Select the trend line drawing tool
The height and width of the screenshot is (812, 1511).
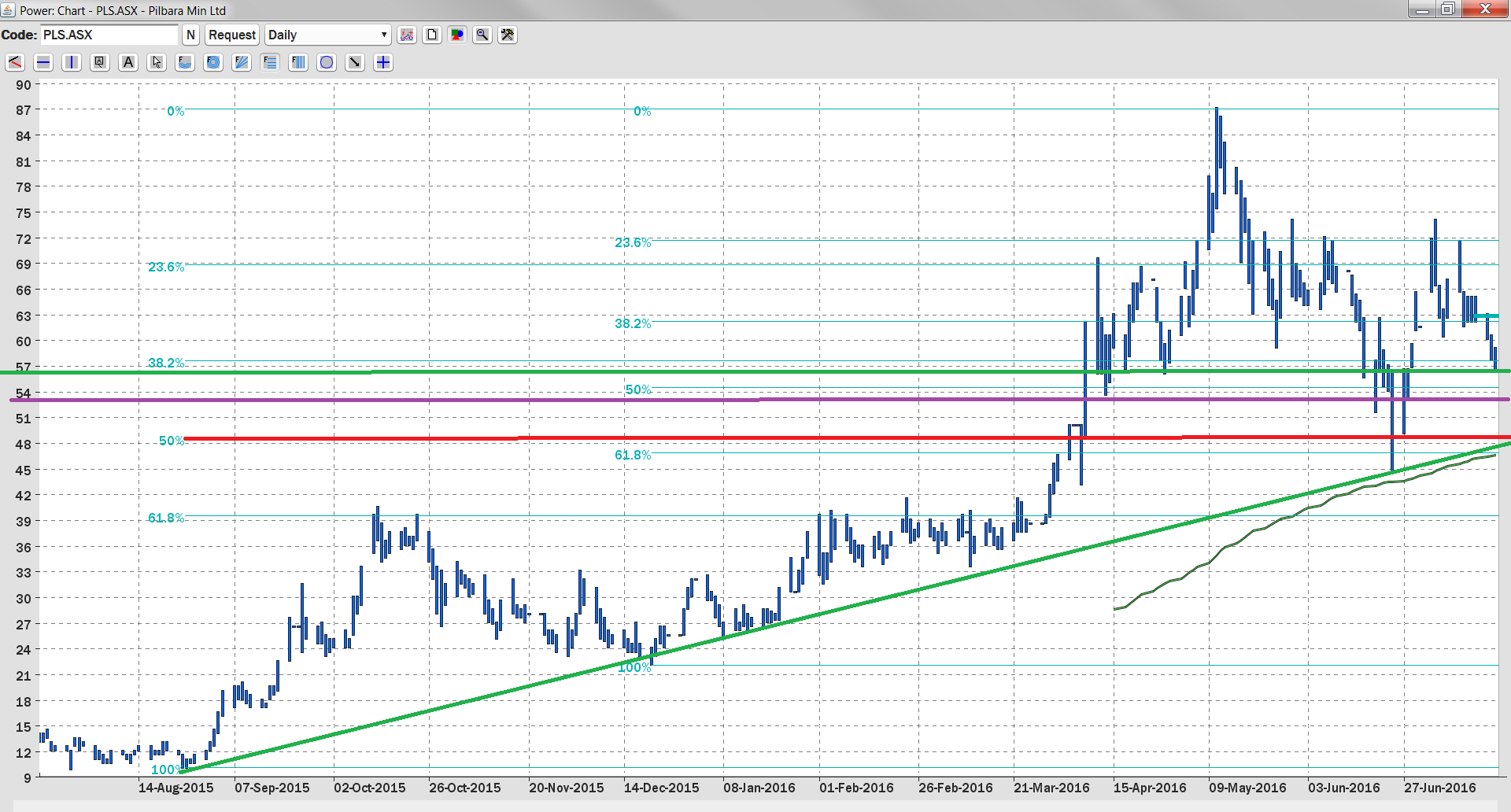15,62
